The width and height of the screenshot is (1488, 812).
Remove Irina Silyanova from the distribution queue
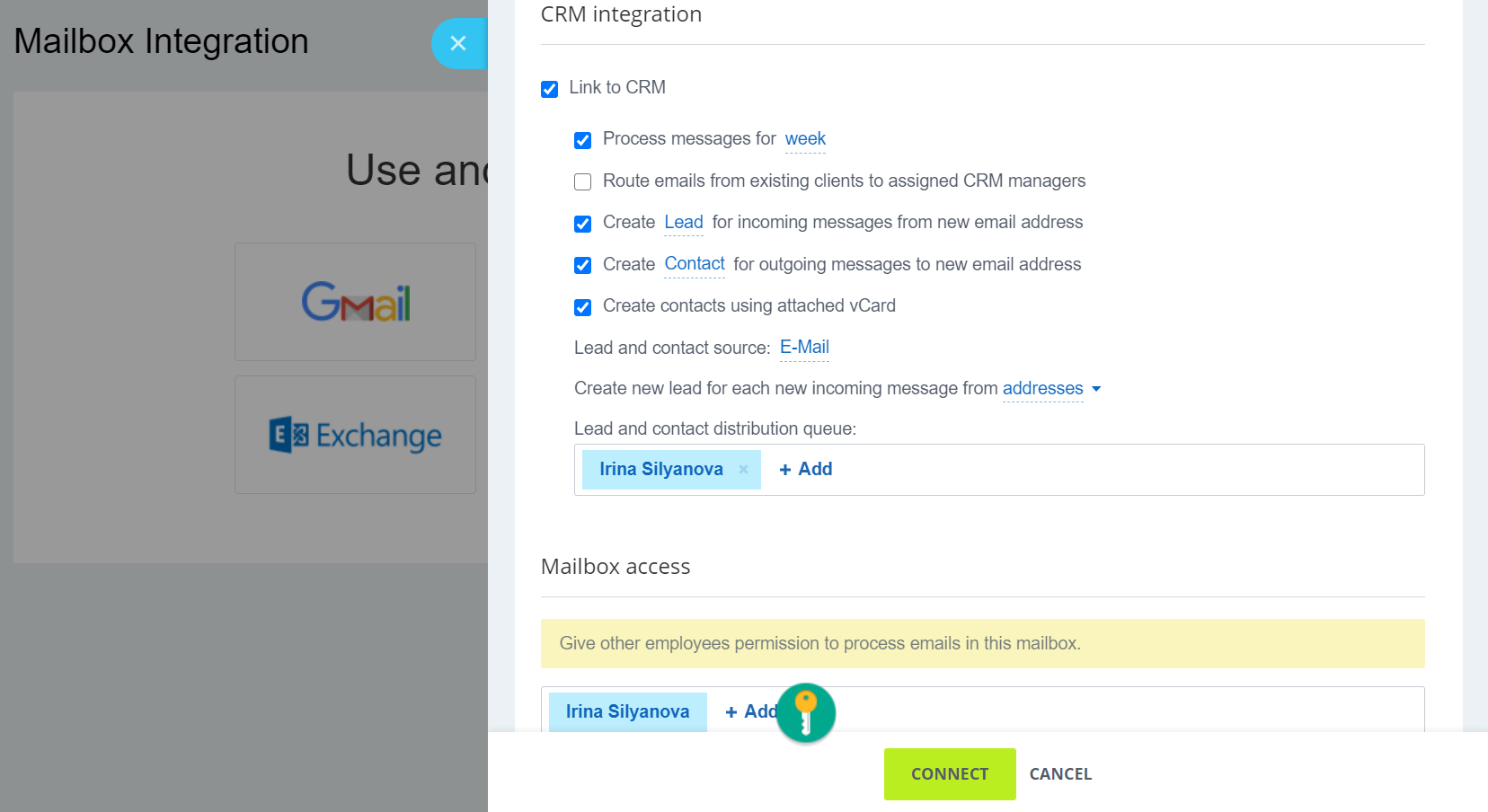pos(743,469)
